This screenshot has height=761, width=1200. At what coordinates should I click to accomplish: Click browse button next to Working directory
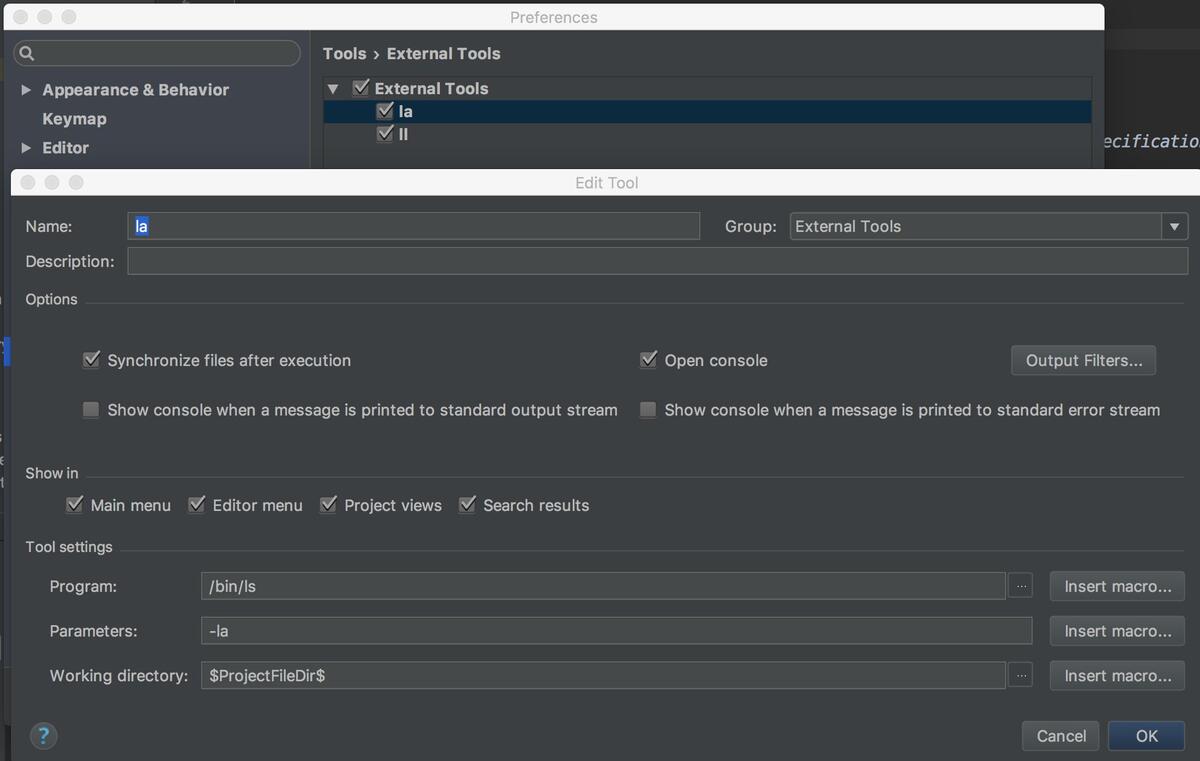(1020, 676)
